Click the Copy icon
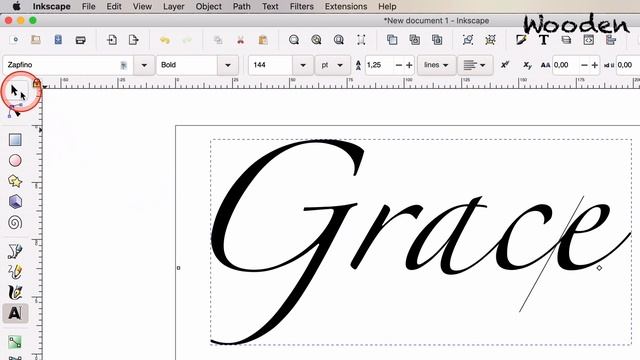This screenshot has height=360, width=640. tap(218, 40)
